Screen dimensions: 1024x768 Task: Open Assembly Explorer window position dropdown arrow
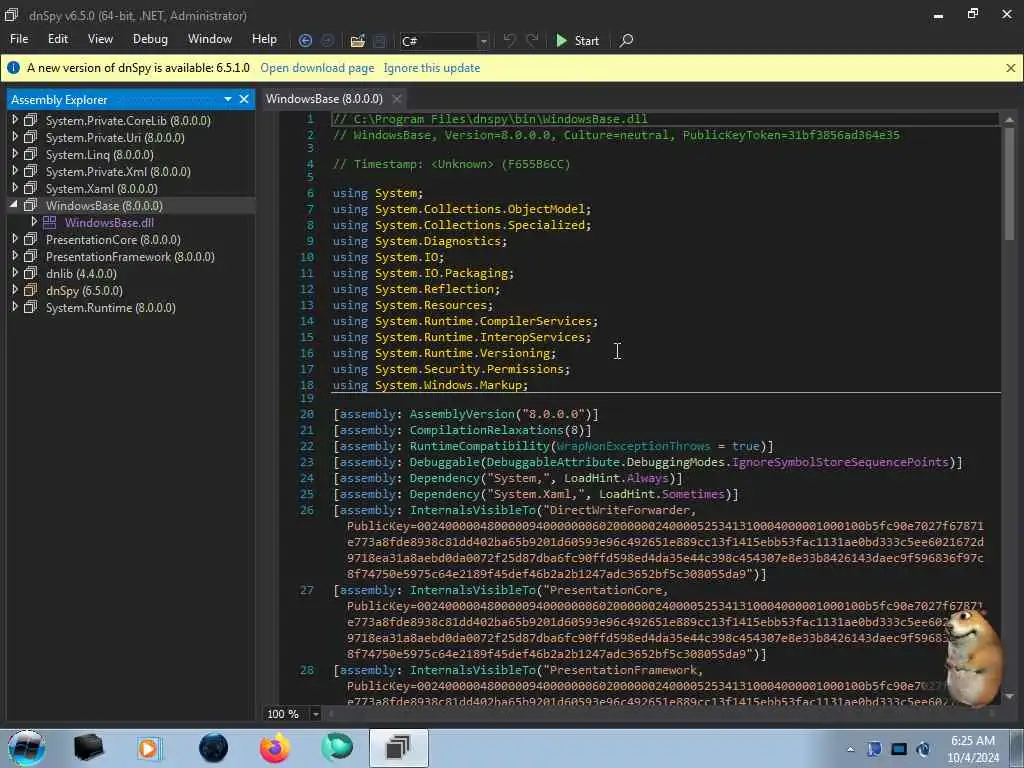click(x=228, y=99)
